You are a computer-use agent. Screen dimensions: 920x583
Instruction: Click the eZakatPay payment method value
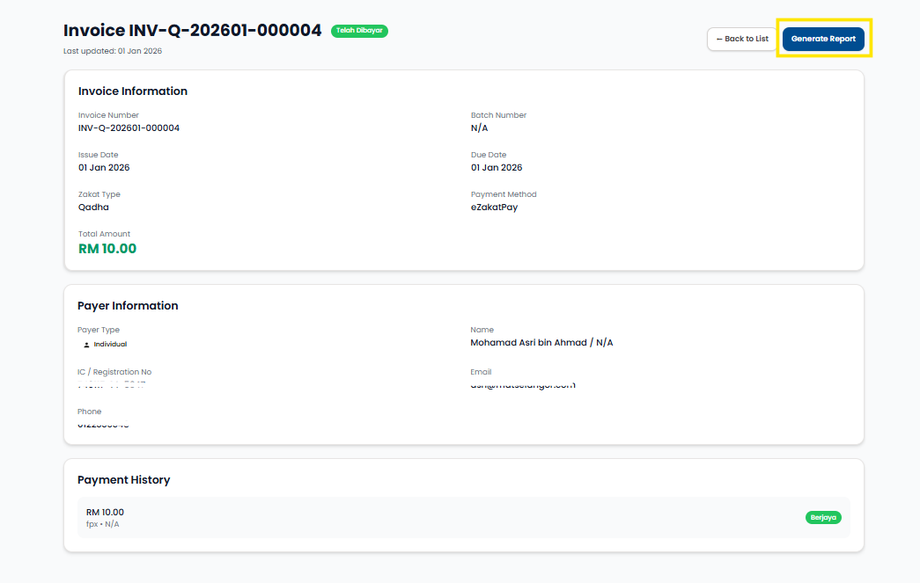(494, 207)
